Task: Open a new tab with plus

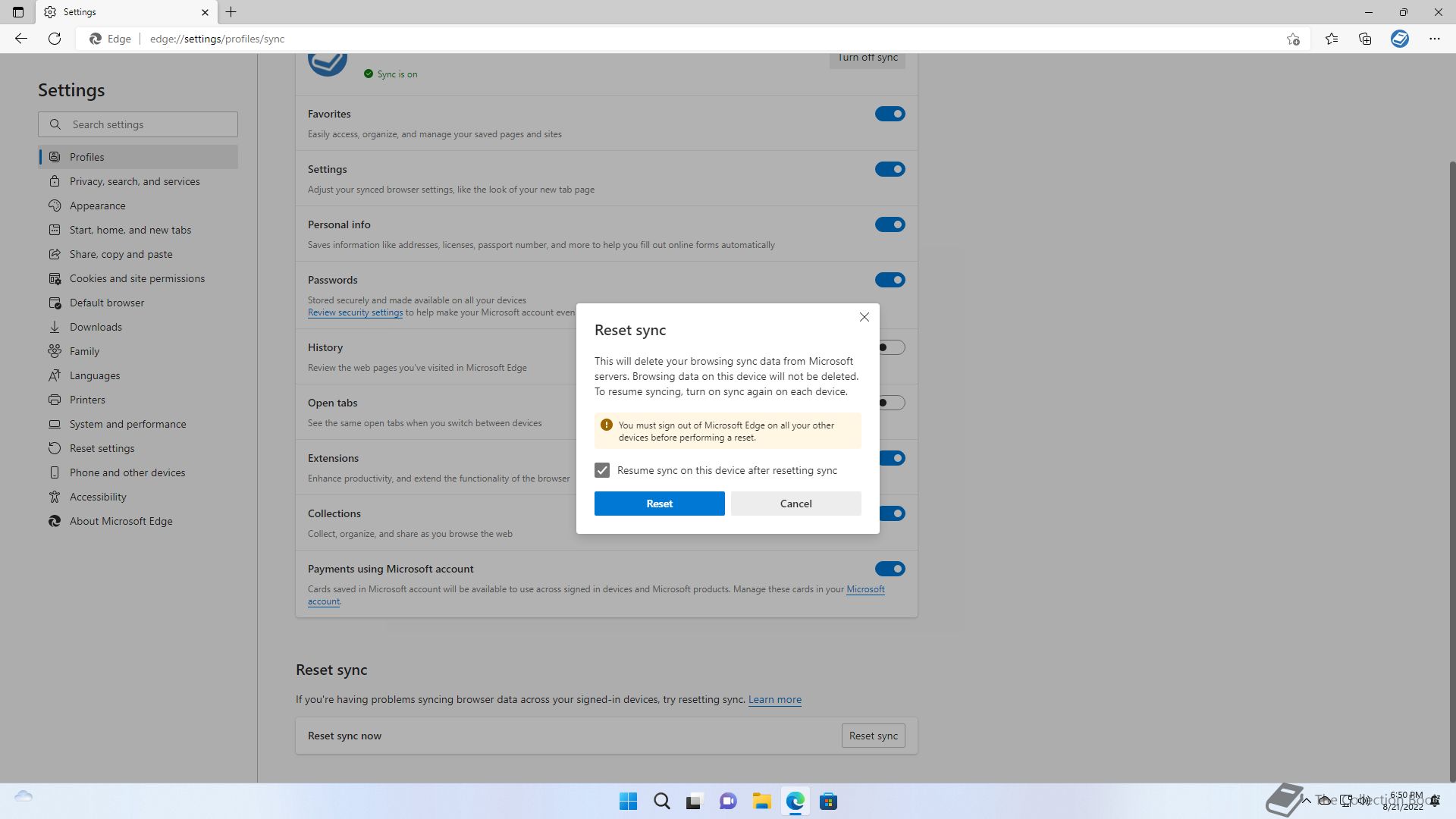Action: (x=231, y=12)
